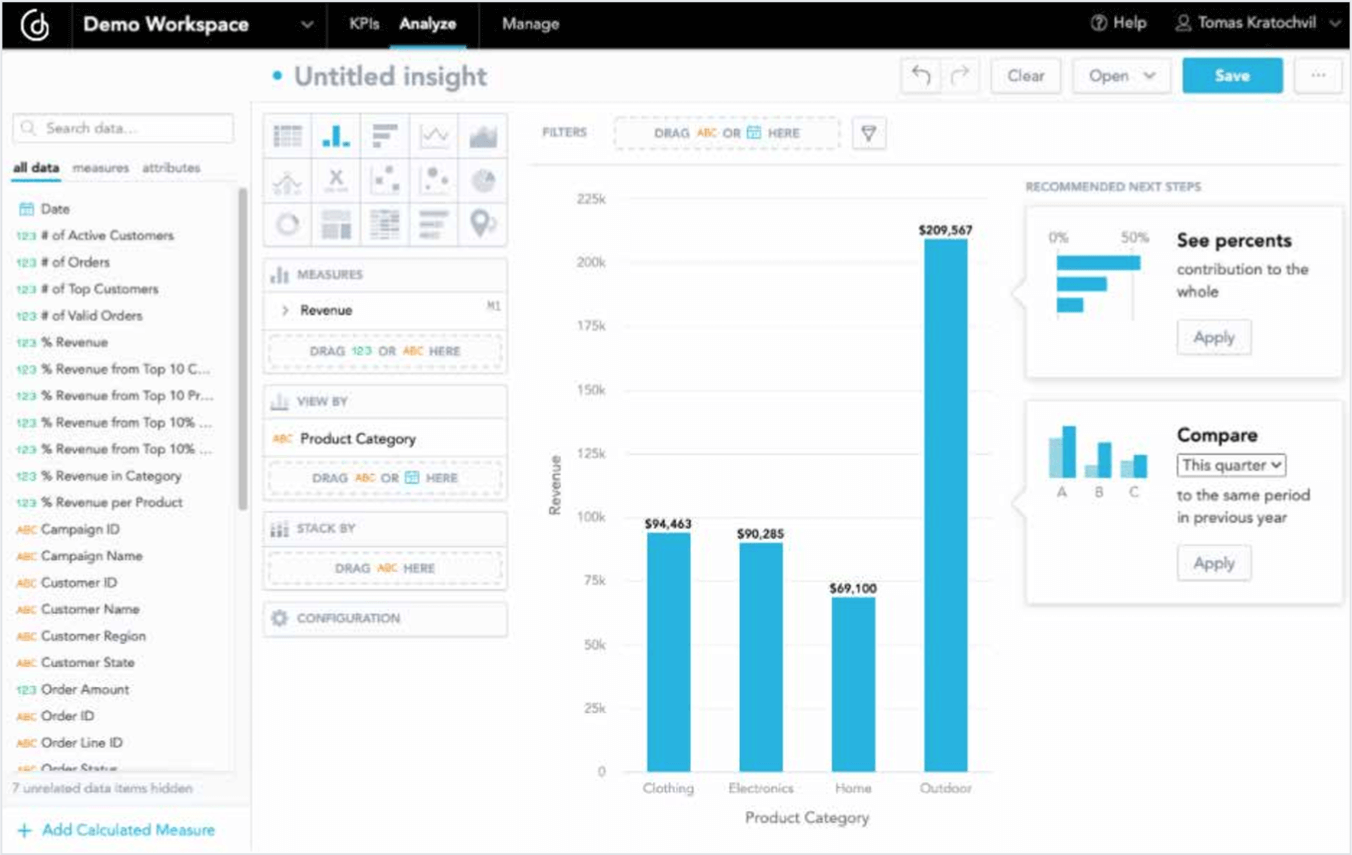Viewport: 1352px width, 855px height.
Task: Select the Area chart visualization
Action: pyautogui.click(x=484, y=133)
